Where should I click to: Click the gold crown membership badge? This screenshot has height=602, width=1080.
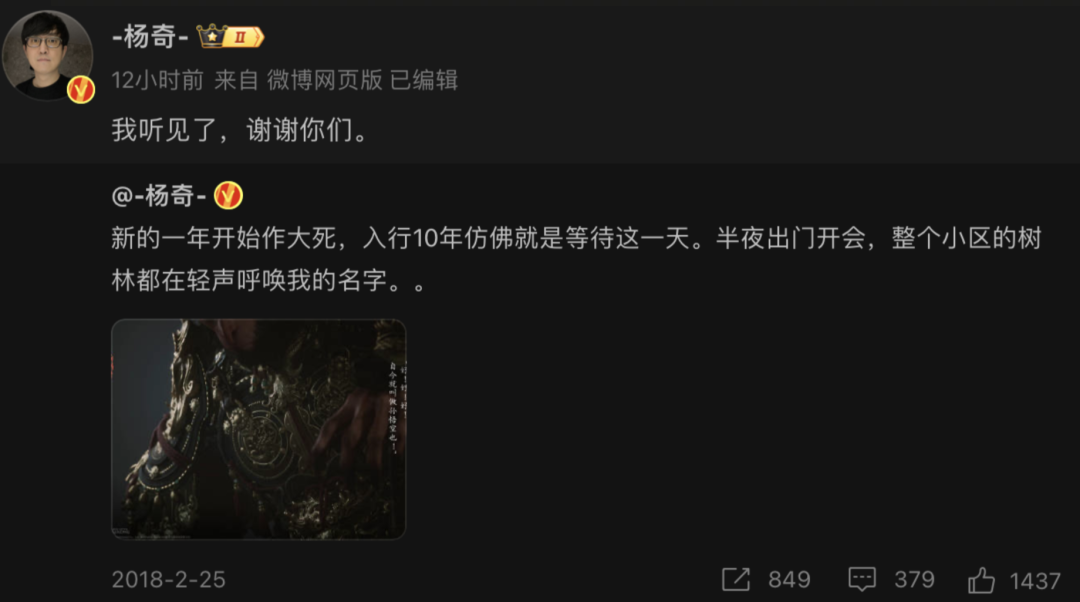coord(230,36)
